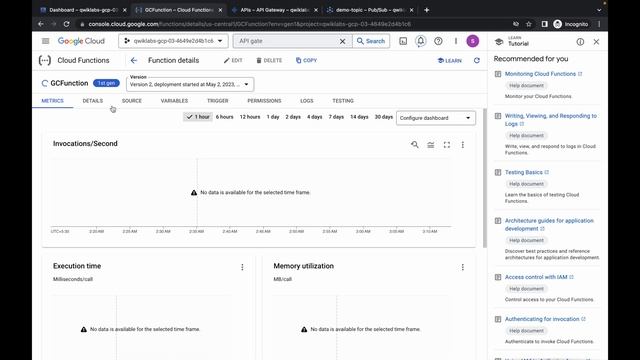
Task: Go back in the browser
Action: [41, 24]
